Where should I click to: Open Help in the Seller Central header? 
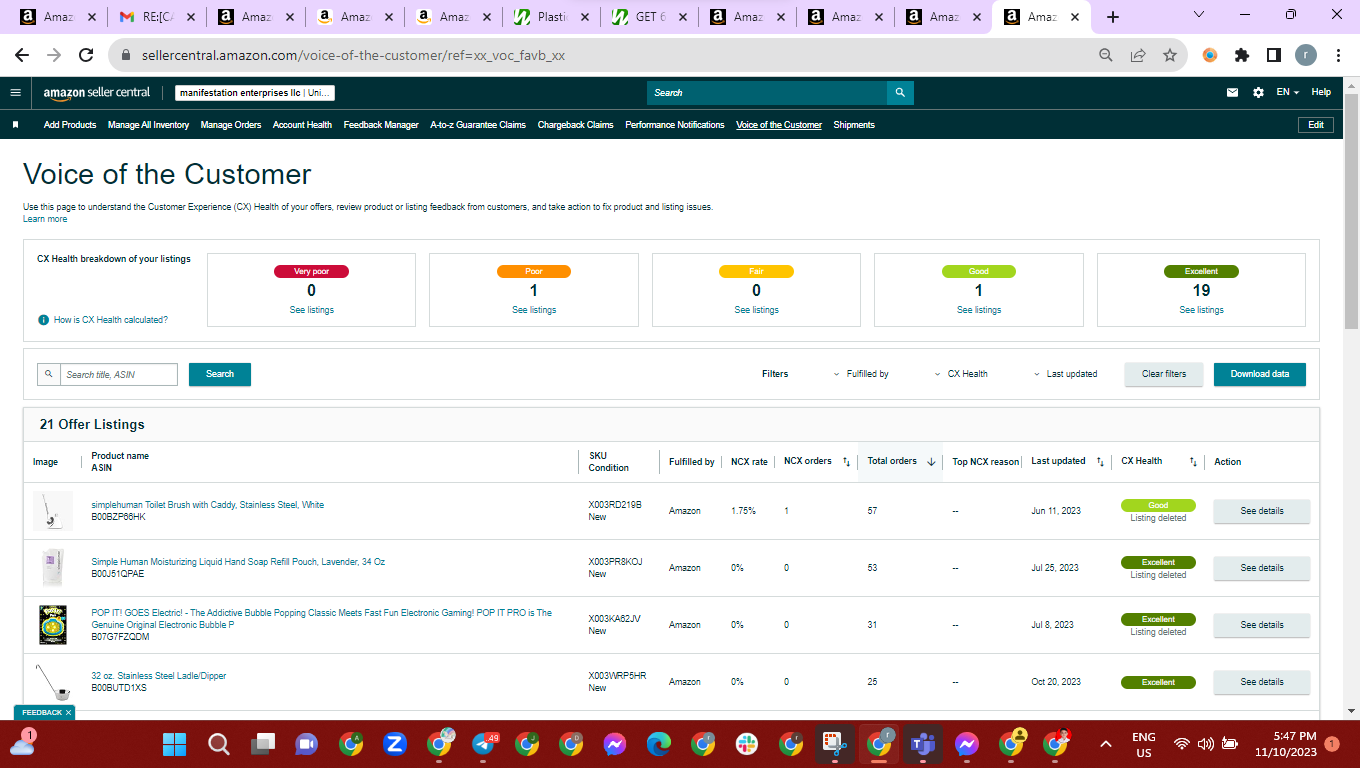(1321, 92)
